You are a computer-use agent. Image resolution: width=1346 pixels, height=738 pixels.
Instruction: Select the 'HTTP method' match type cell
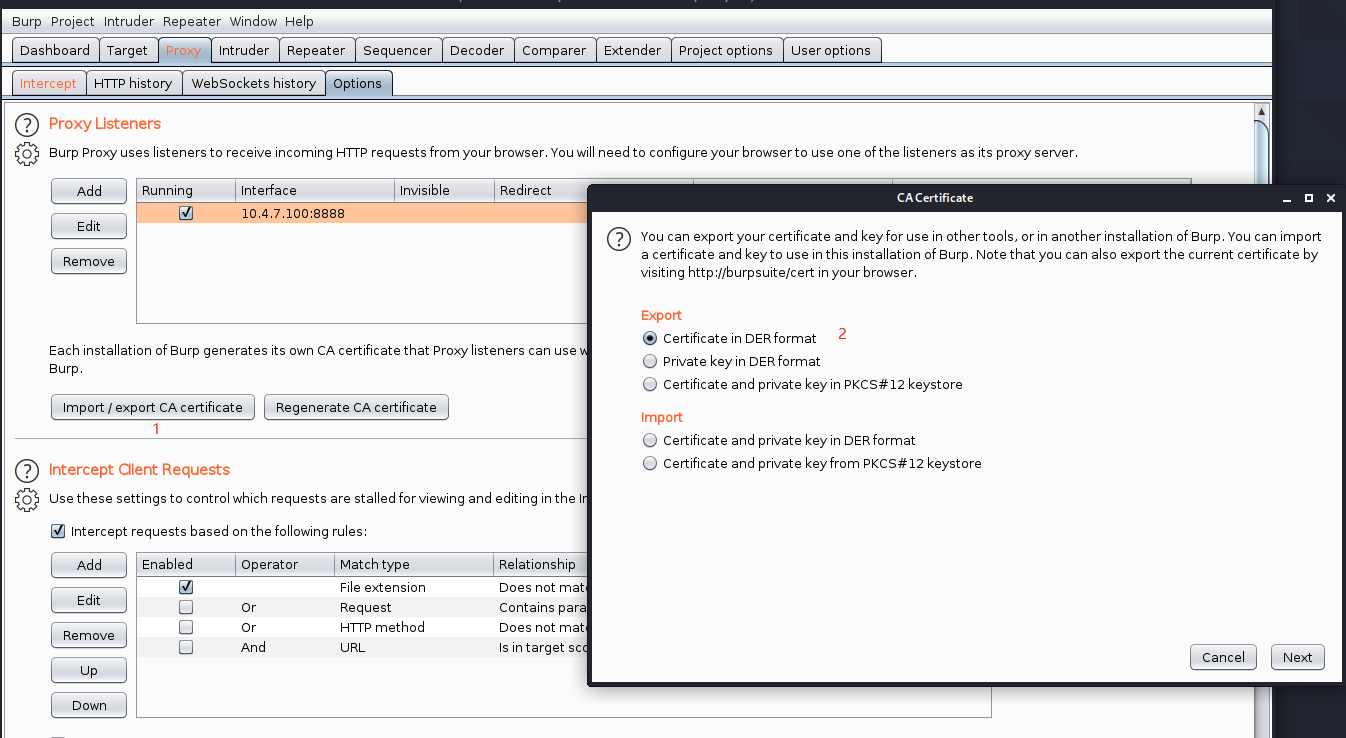414,627
